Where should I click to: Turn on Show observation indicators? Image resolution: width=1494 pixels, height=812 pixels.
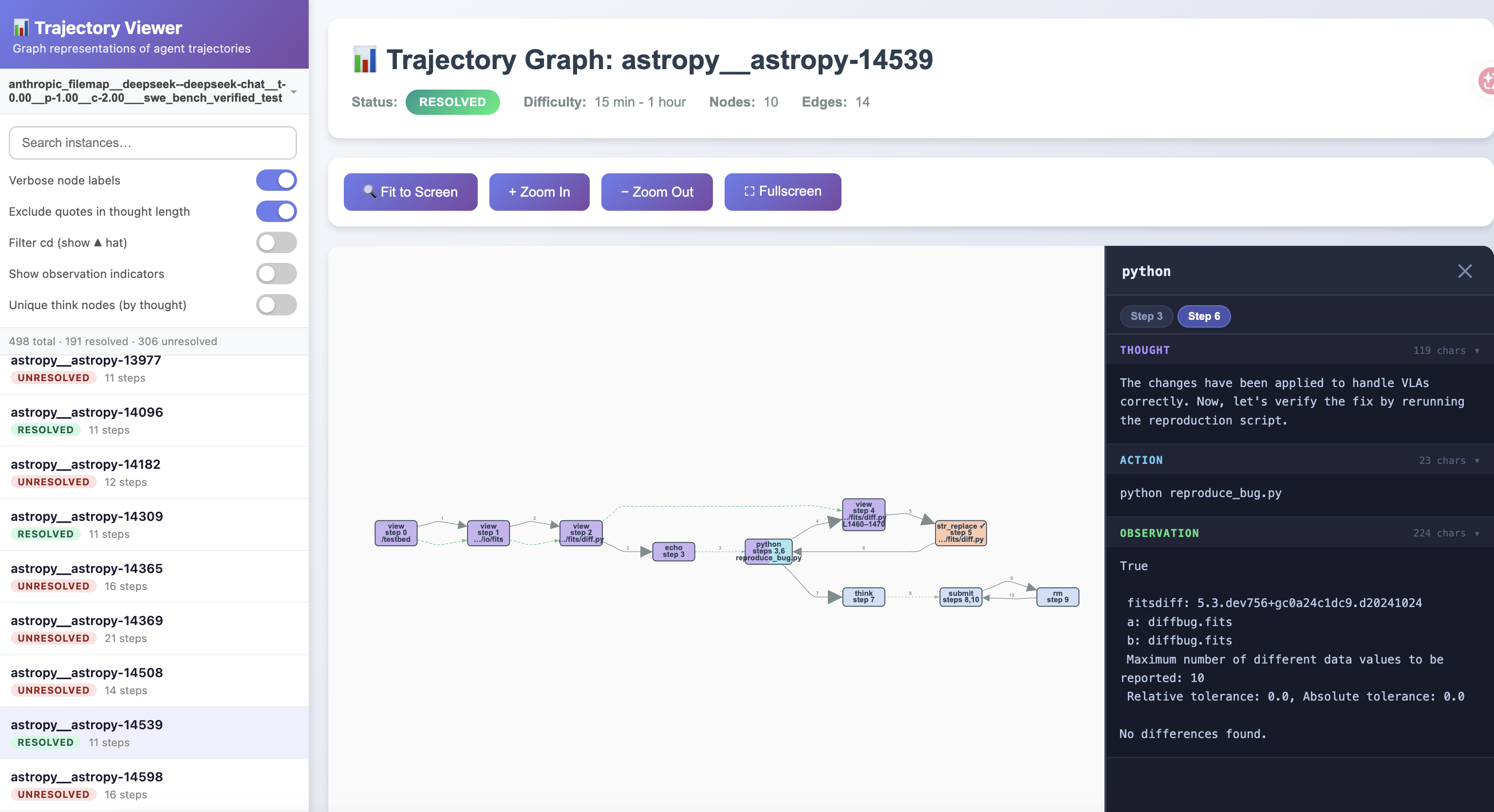pos(276,274)
